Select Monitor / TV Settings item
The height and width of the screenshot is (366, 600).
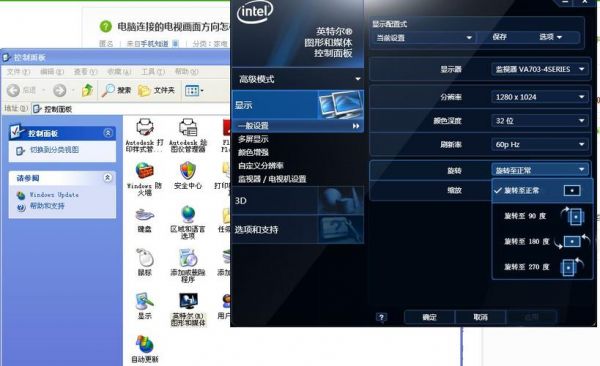pos(272,179)
